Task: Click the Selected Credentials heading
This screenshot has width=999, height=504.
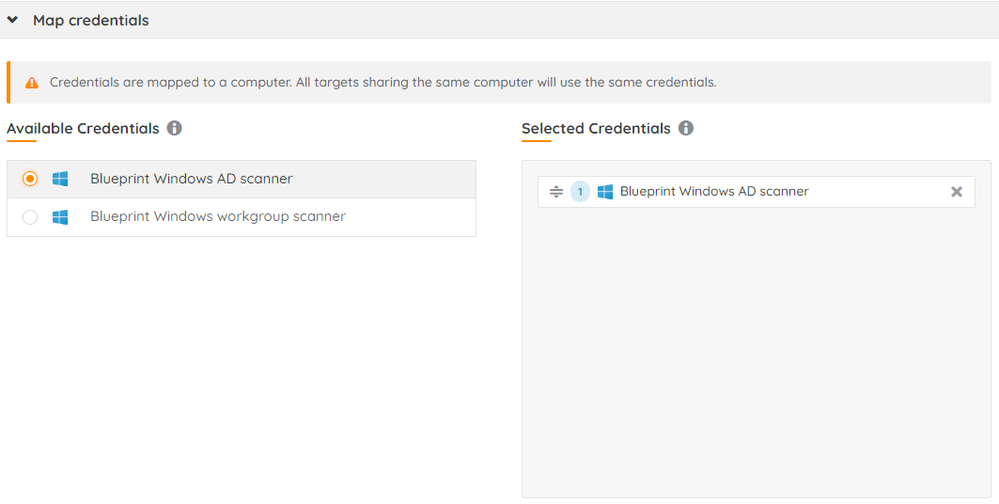Action: (x=596, y=128)
